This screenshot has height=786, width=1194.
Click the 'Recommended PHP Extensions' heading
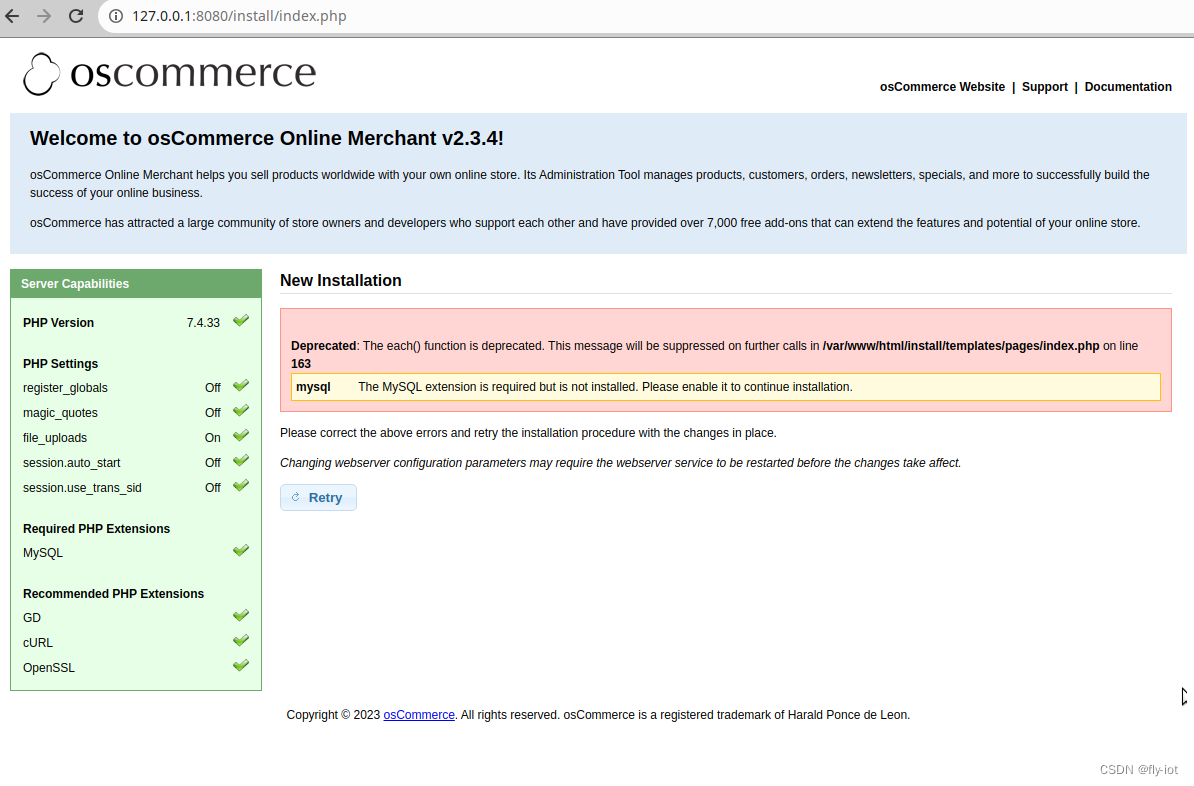tap(113, 593)
